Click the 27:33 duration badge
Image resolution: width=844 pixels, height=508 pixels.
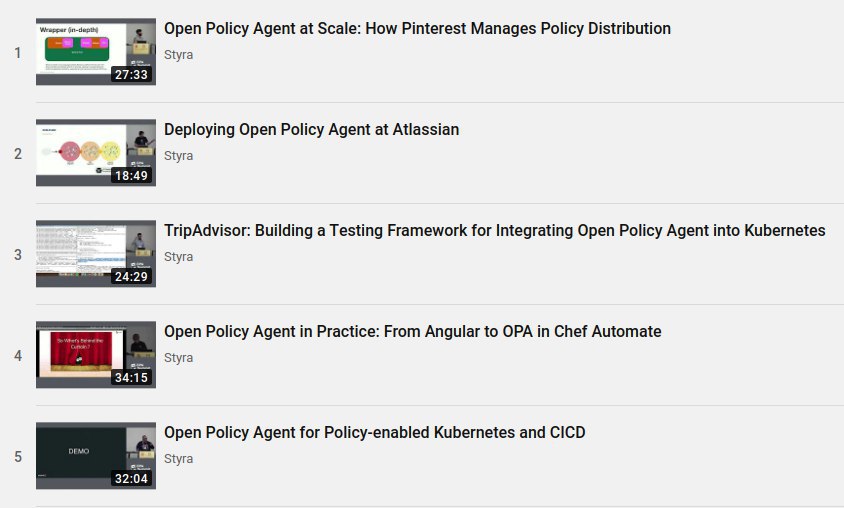[131, 75]
